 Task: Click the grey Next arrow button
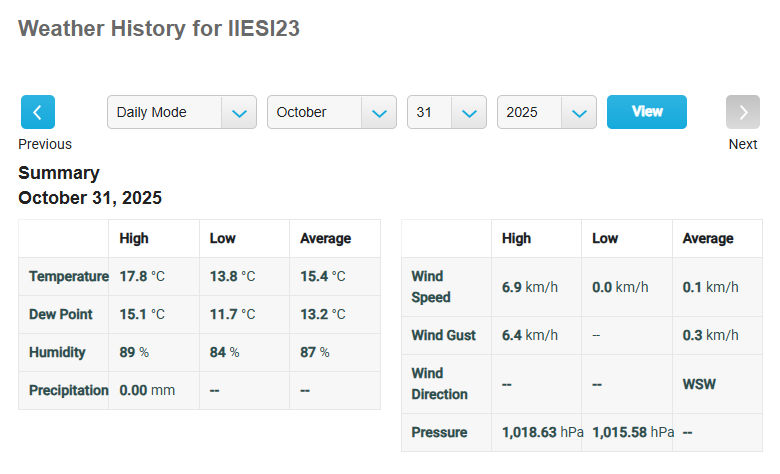pos(742,112)
